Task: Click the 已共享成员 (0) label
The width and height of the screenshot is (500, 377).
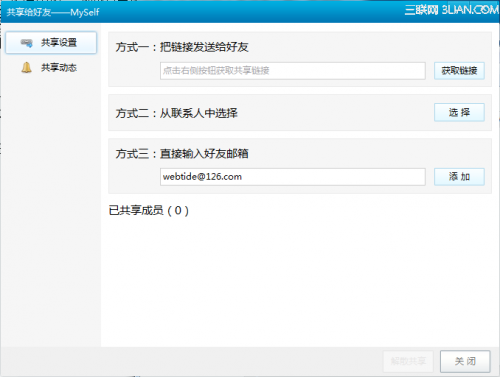Action: coord(149,211)
